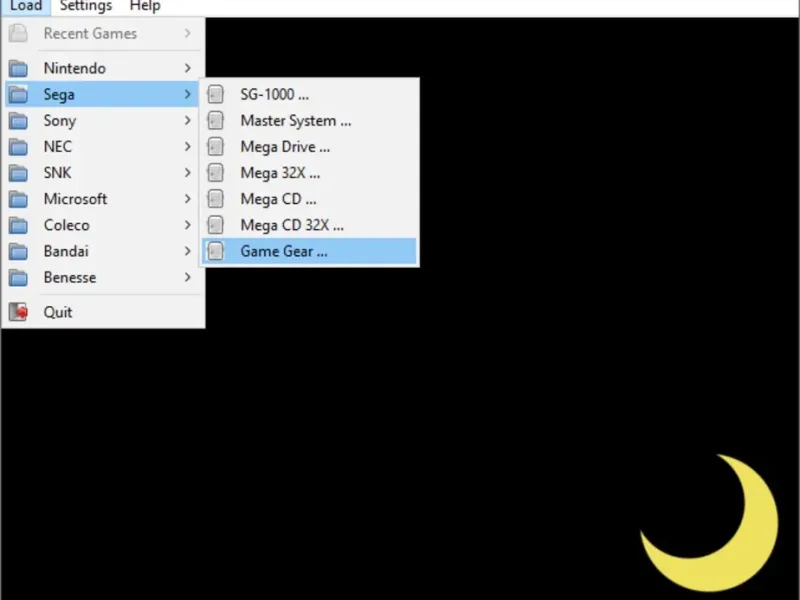Load a Mega 32X game
The height and width of the screenshot is (600, 800).
tap(309, 173)
